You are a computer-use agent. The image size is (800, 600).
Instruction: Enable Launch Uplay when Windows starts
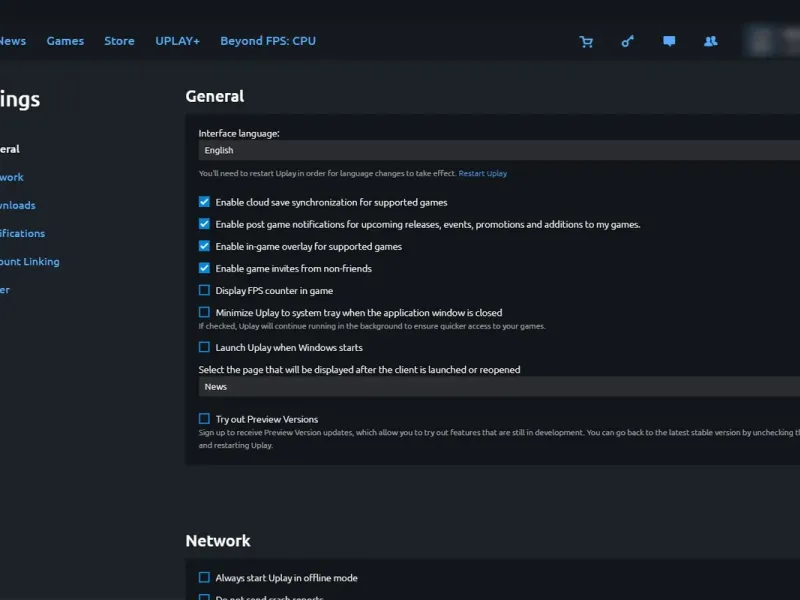(x=204, y=347)
